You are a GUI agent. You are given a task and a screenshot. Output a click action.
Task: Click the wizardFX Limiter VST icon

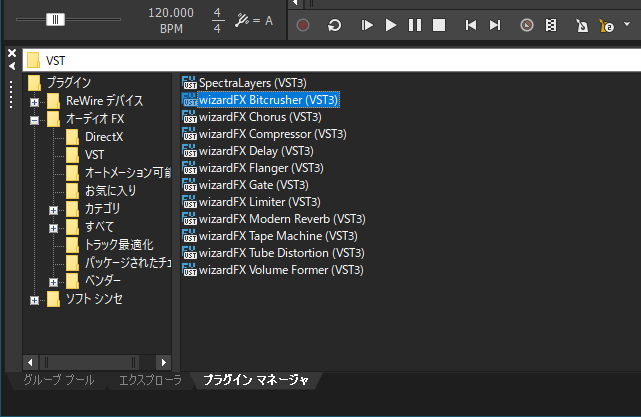[190, 202]
